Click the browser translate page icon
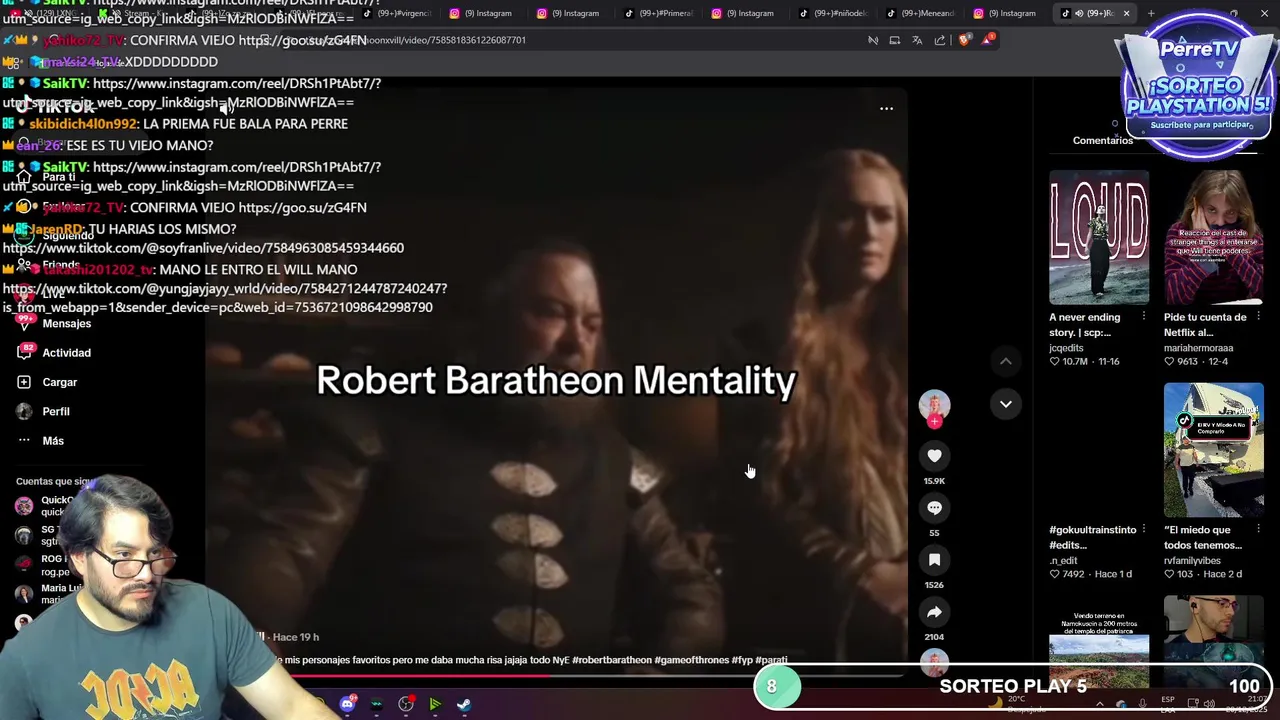The width and height of the screenshot is (1280, 720). (917, 40)
